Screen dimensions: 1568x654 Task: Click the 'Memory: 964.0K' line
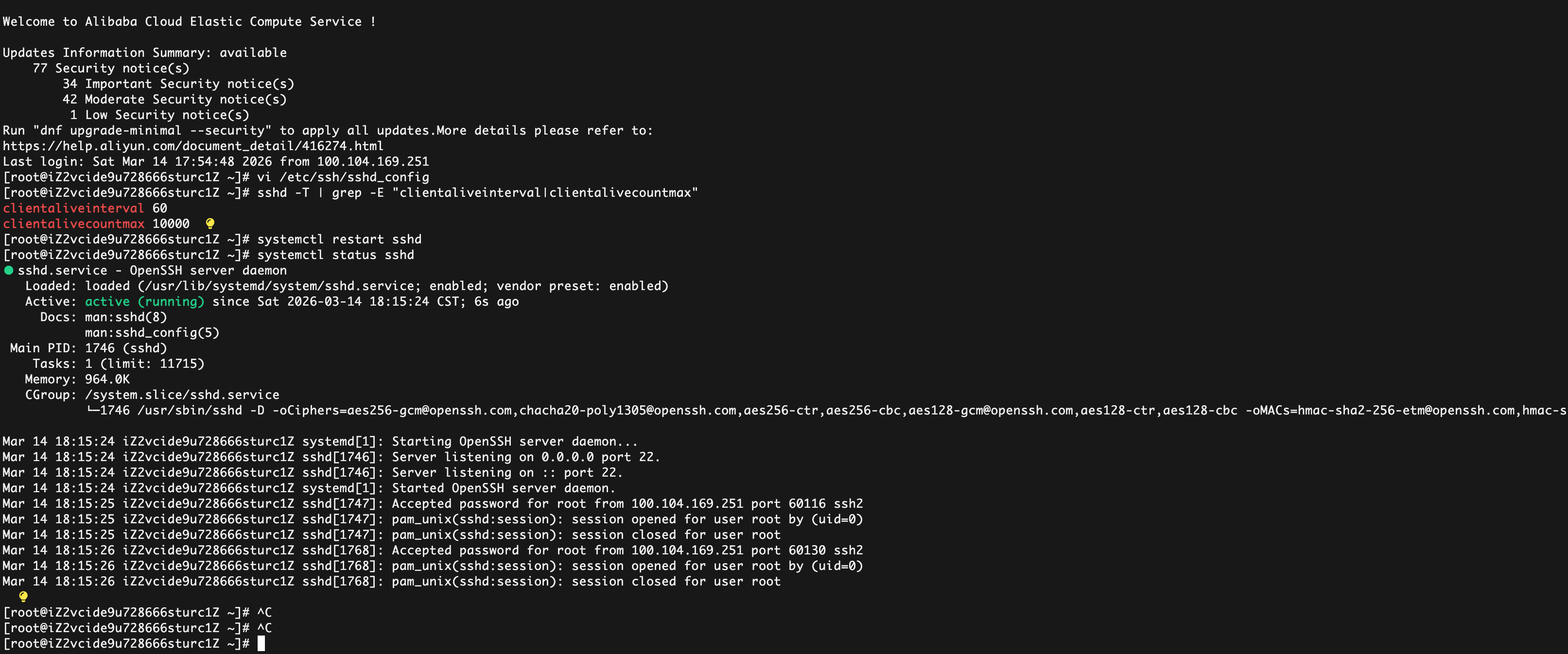tap(77, 379)
